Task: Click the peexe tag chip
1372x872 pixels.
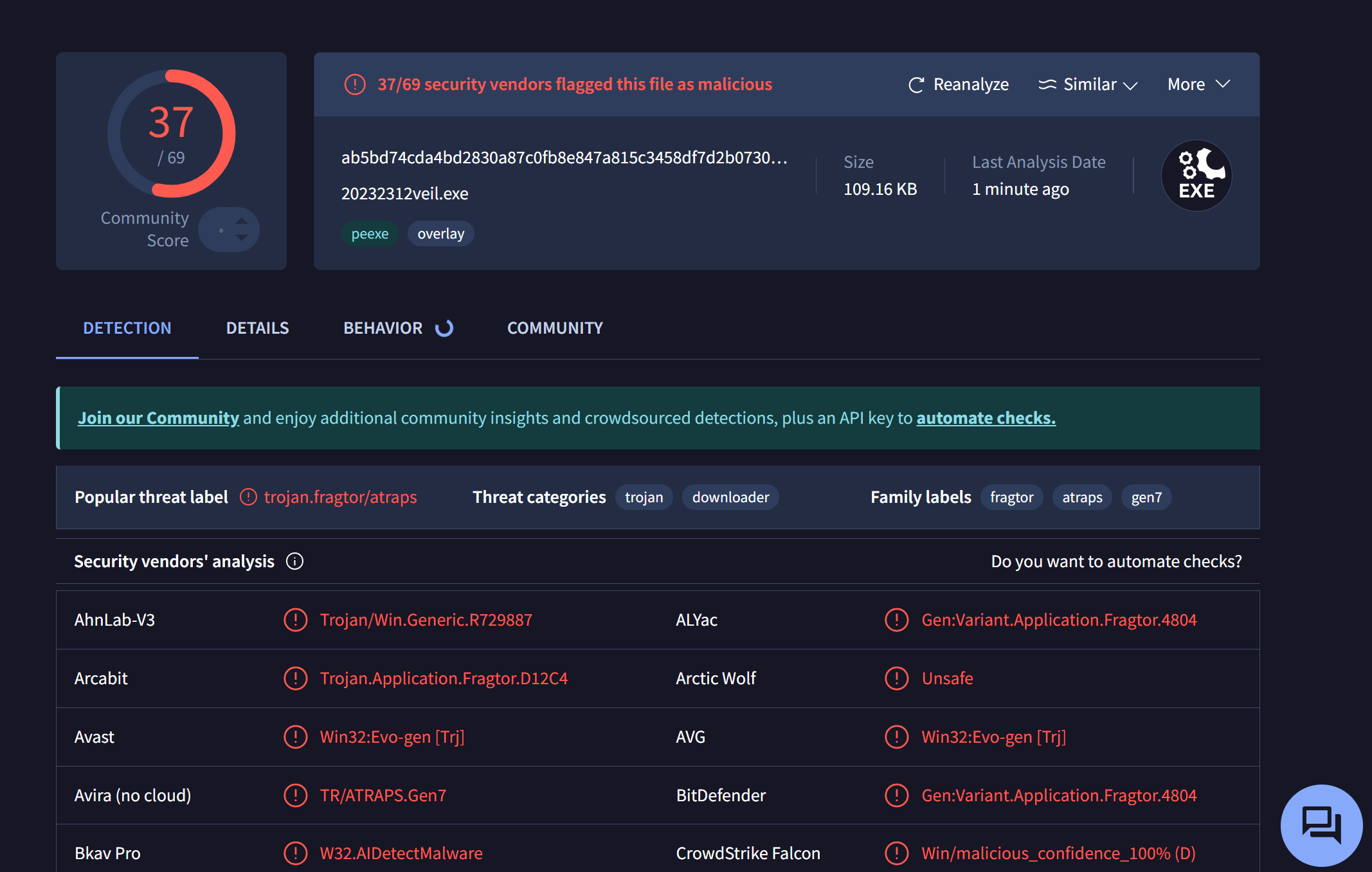Action: pos(370,233)
